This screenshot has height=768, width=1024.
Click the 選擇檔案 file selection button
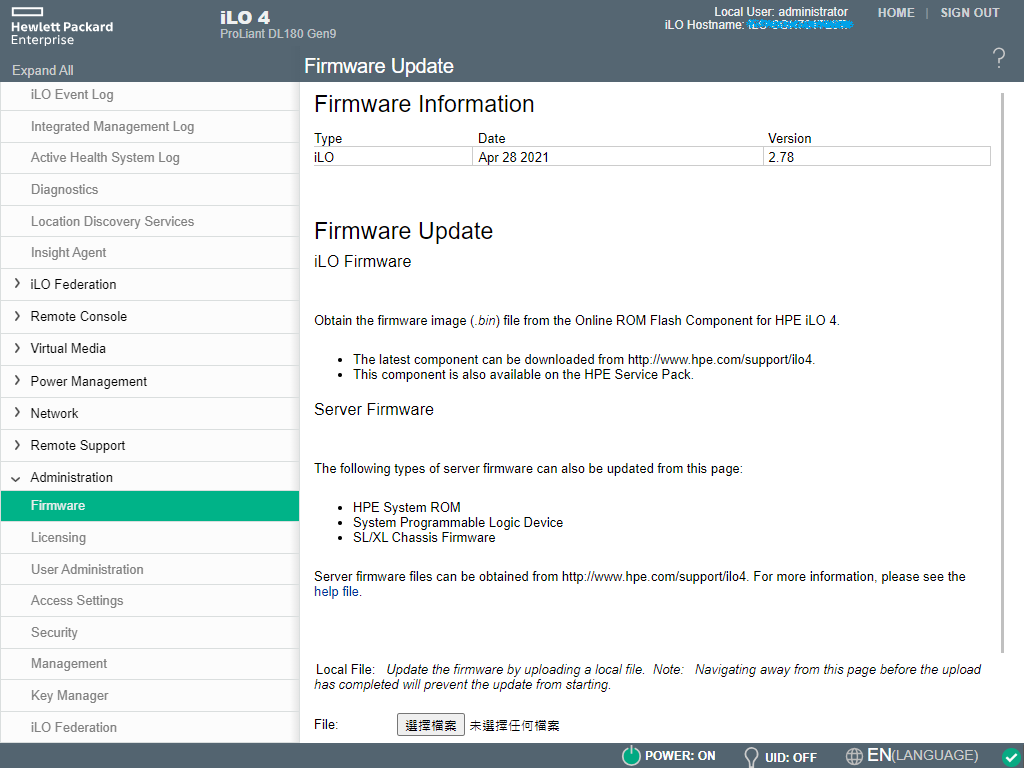click(x=430, y=724)
